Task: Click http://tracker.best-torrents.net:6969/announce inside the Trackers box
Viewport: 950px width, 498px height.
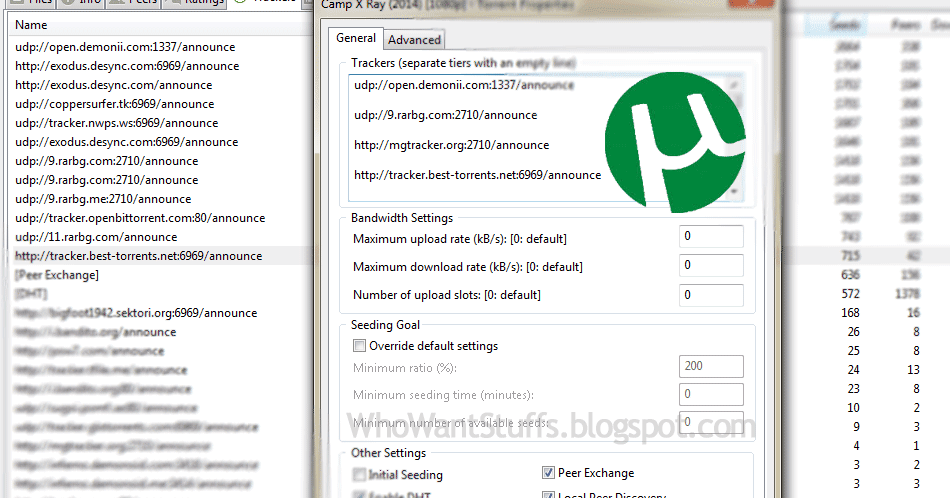Action: coord(477,175)
